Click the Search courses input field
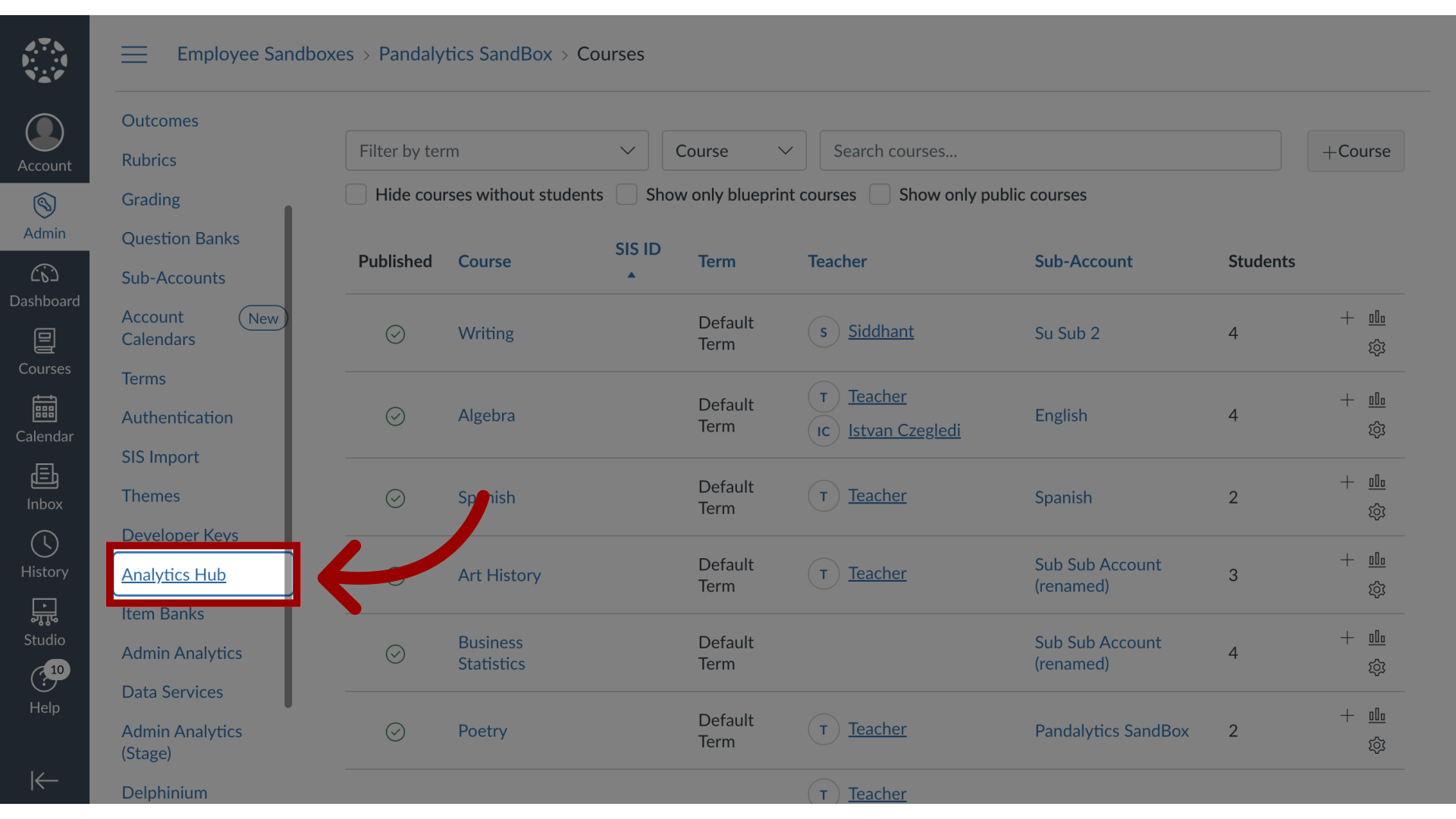Screen dimensions: 1456x819 [1050, 150]
